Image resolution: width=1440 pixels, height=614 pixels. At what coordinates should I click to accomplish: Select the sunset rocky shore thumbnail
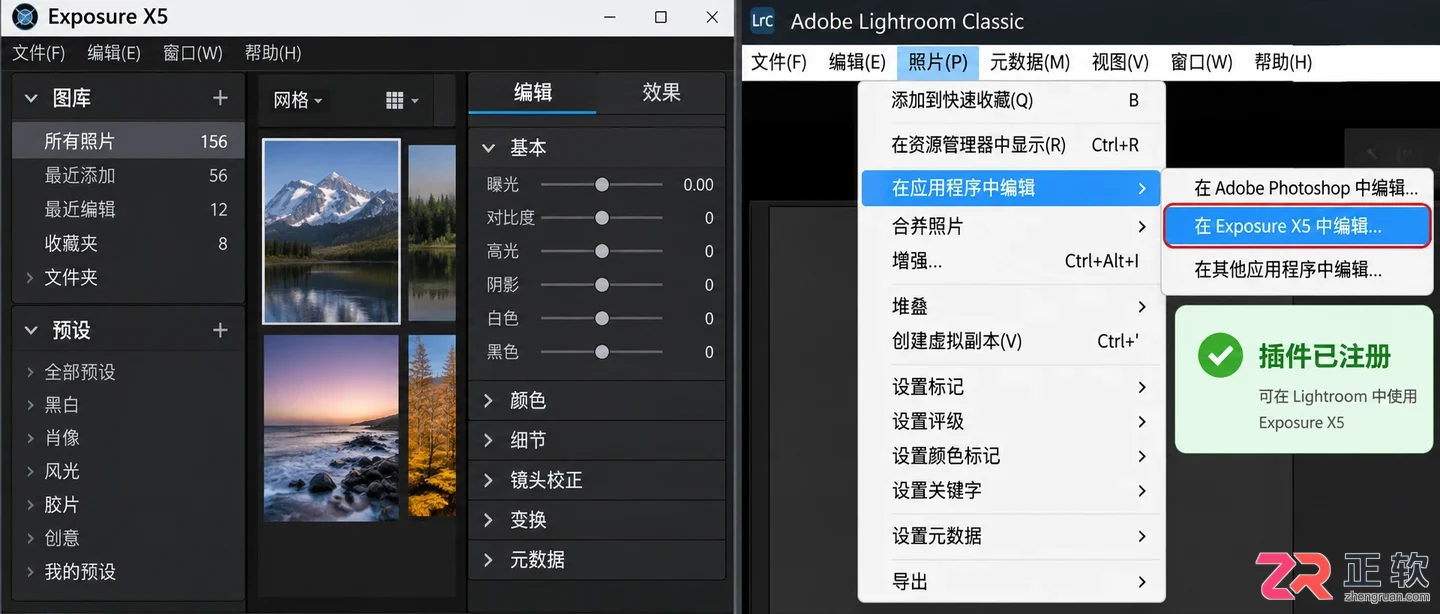pos(331,428)
